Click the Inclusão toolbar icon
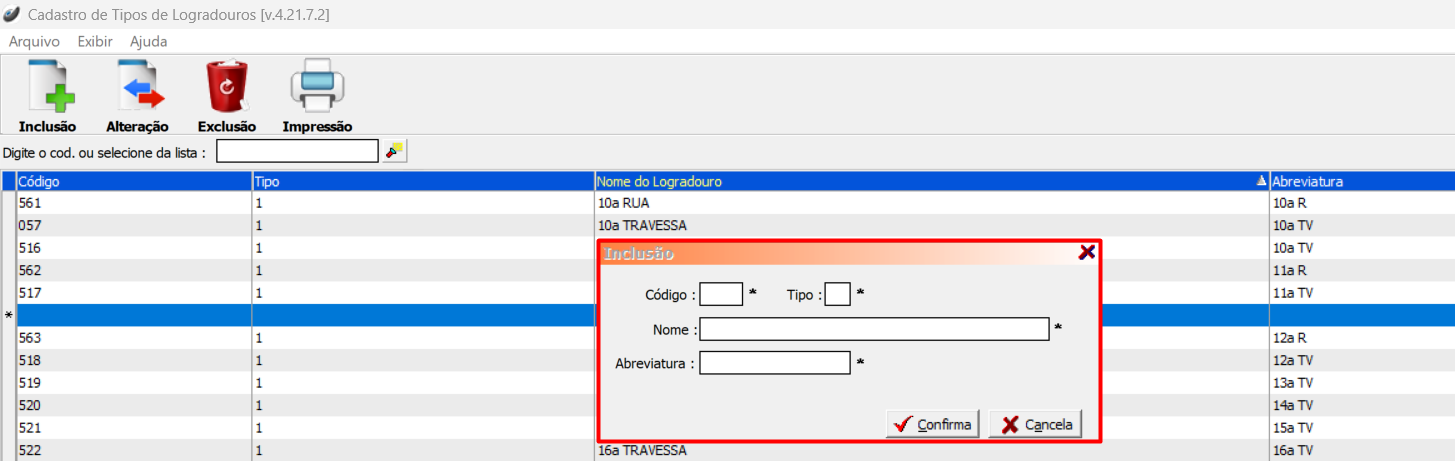The height and width of the screenshot is (461, 1455). (48, 88)
